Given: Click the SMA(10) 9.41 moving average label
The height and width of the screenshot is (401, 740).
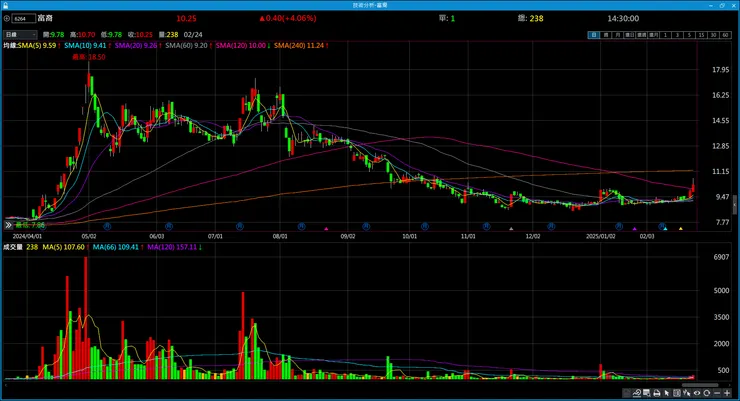Looking at the screenshot, I should [87, 46].
